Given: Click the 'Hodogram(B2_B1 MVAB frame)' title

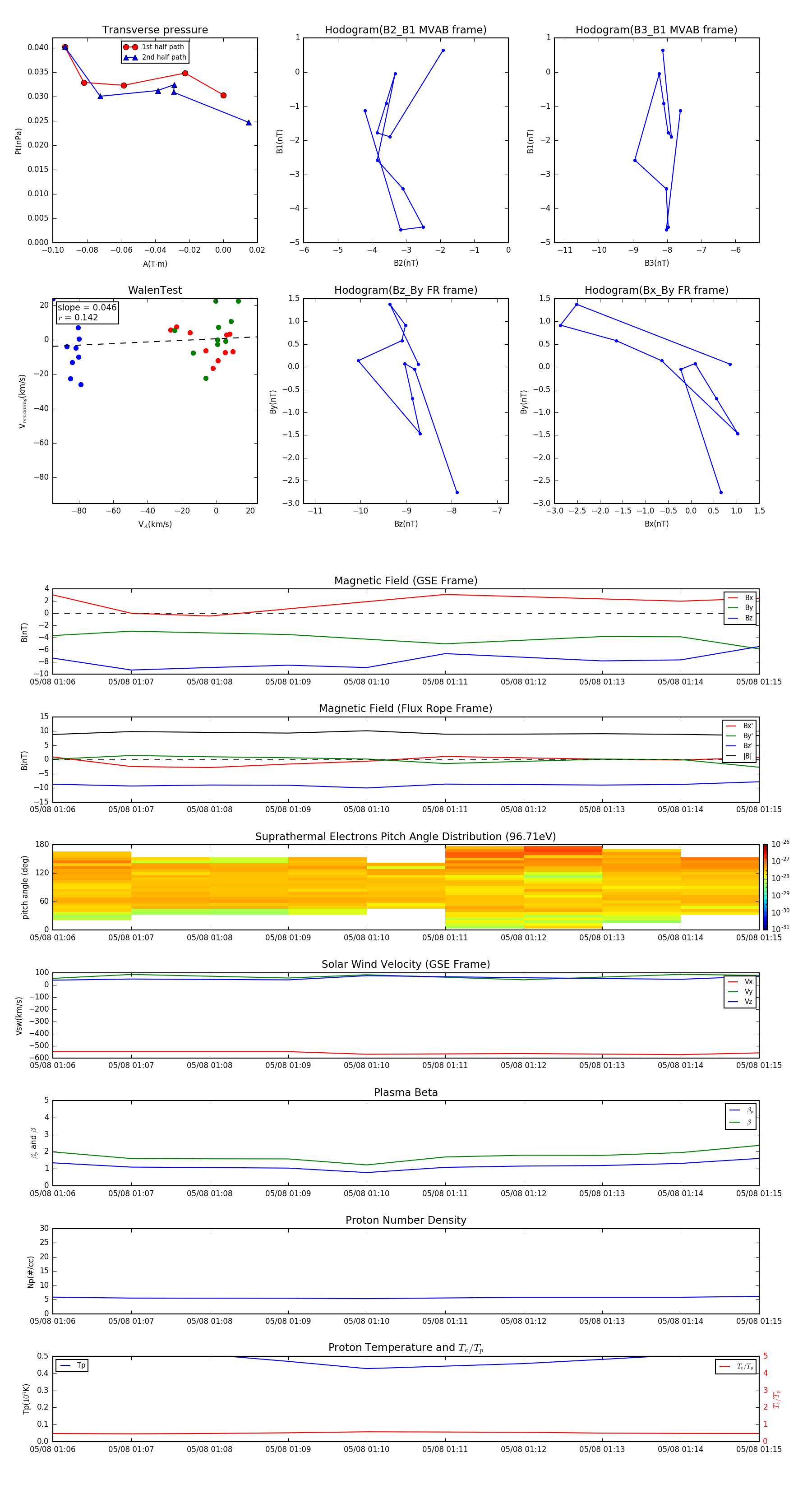Looking at the screenshot, I should (x=406, y=29).
